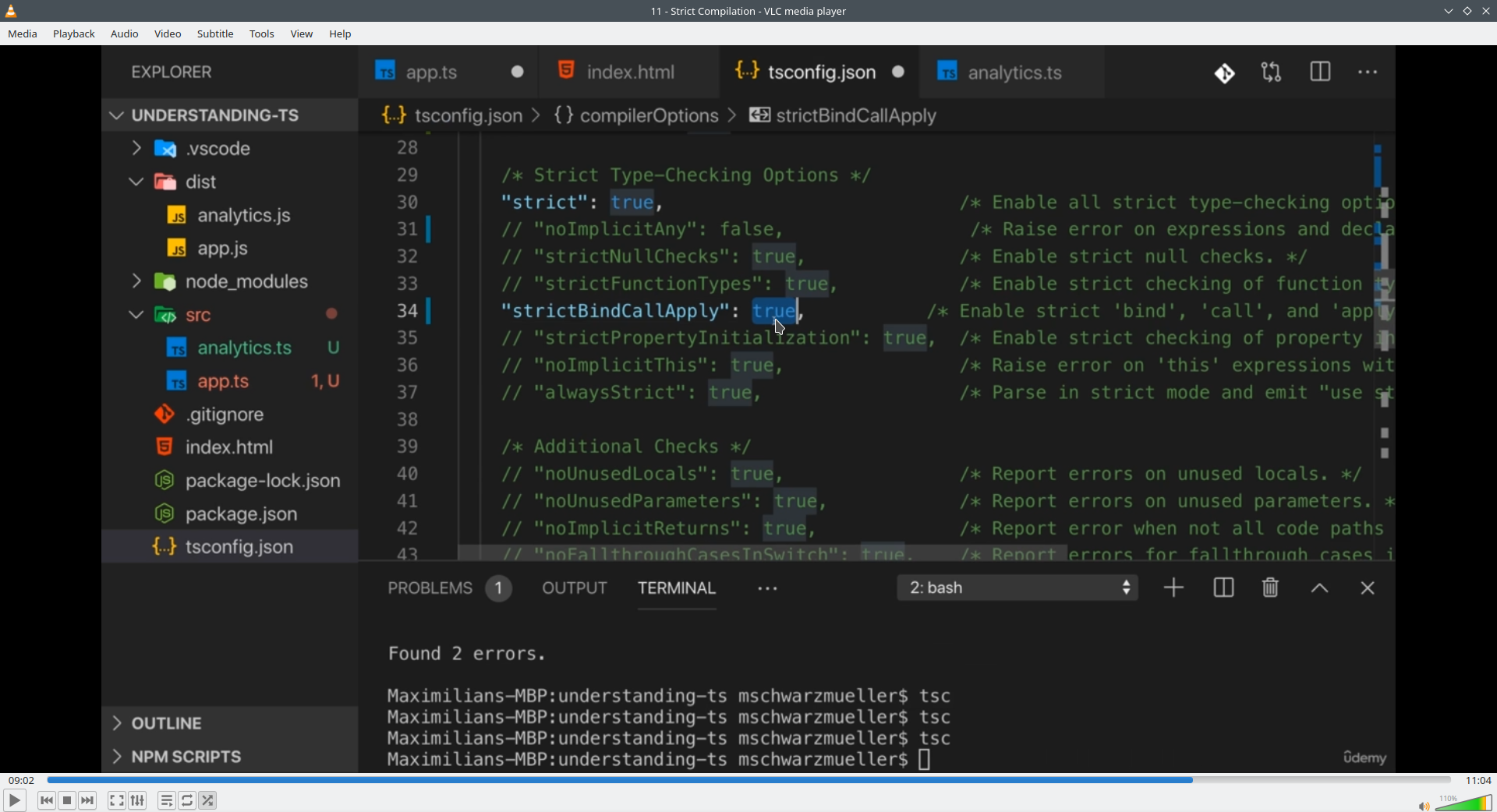
Task: Switch to the OUTPUT panel tab
Action: (575, 588)
